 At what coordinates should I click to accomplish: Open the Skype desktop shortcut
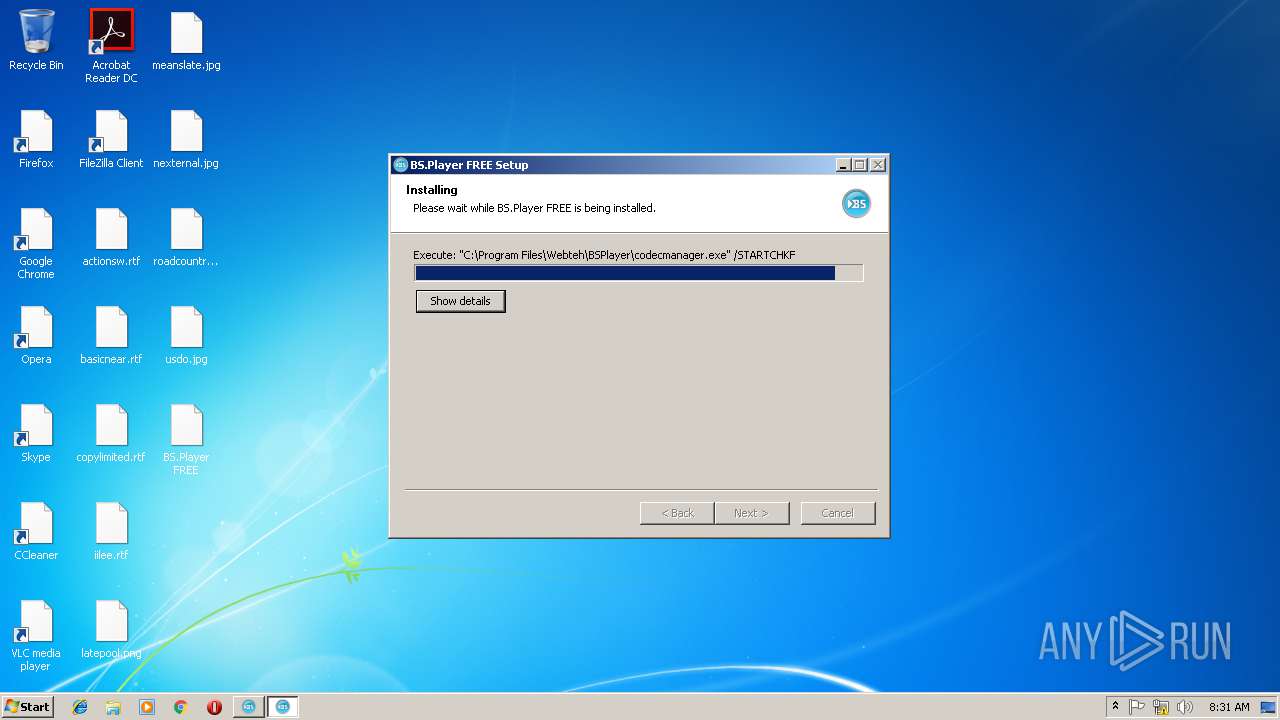click(36, 433)
